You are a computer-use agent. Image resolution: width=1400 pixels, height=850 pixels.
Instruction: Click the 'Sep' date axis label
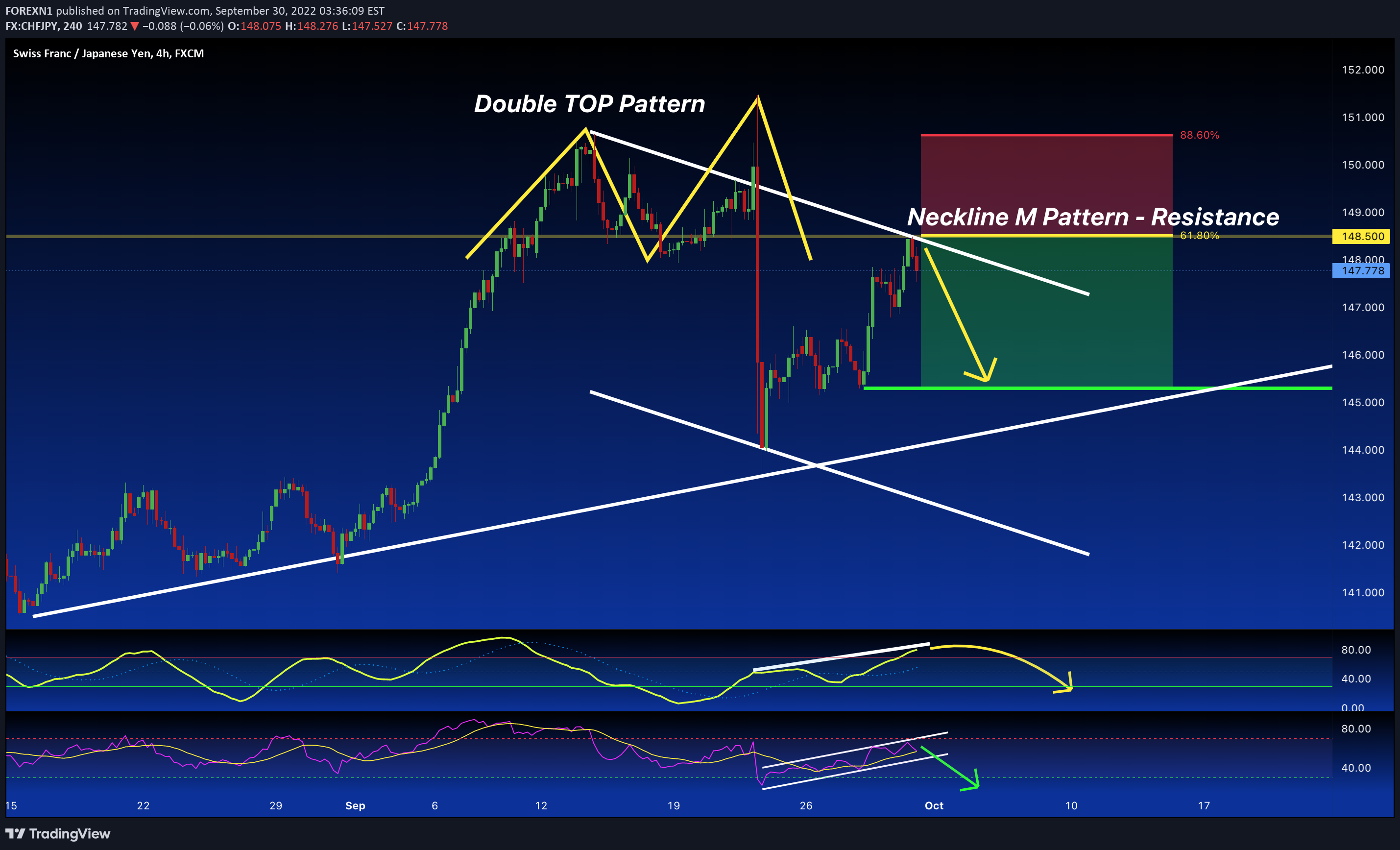pyautogui.click(x=355, y=806)
